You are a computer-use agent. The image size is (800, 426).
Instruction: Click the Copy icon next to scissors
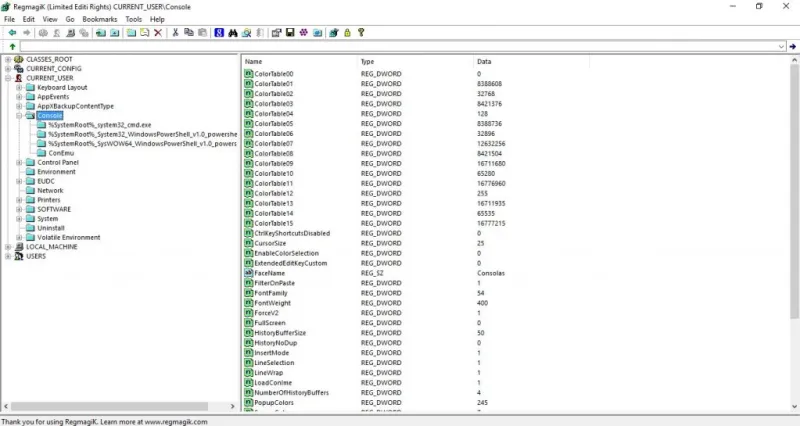189,32
